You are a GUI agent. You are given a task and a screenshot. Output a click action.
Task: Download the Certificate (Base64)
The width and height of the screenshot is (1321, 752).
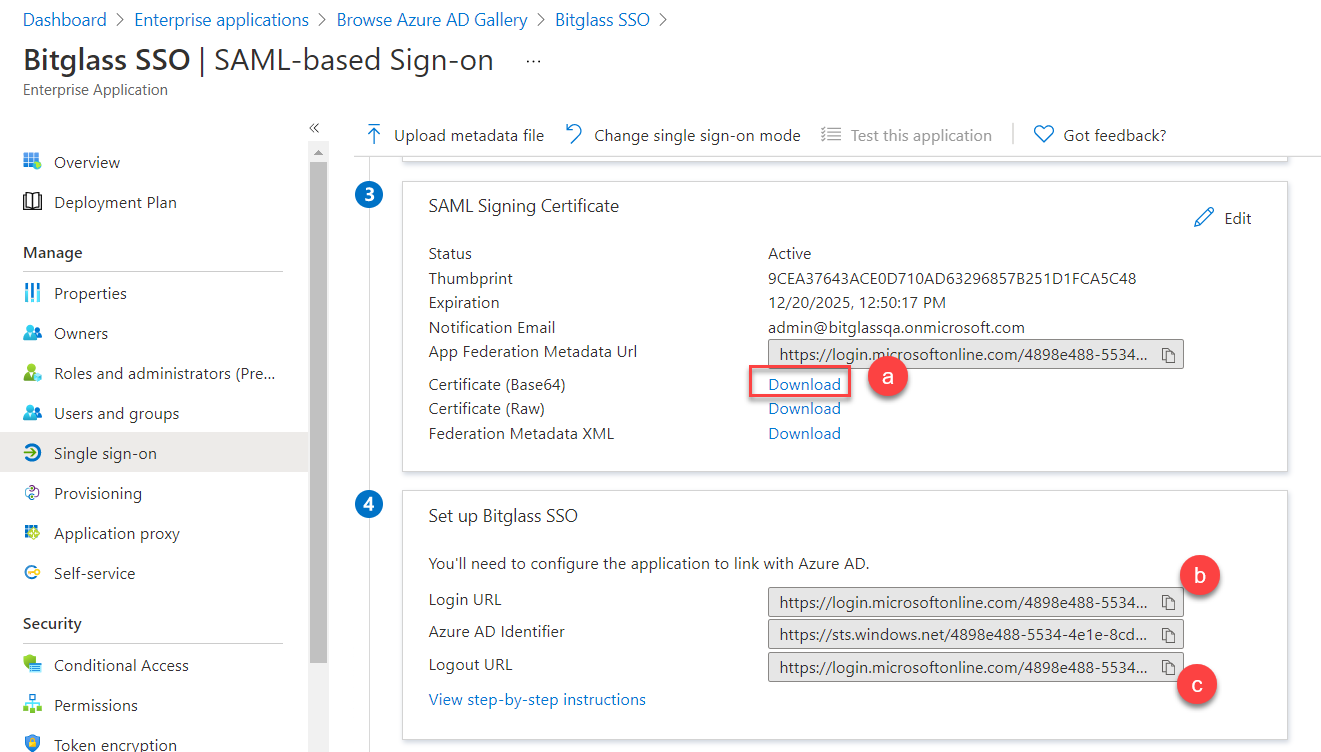[x=804, y=383]
